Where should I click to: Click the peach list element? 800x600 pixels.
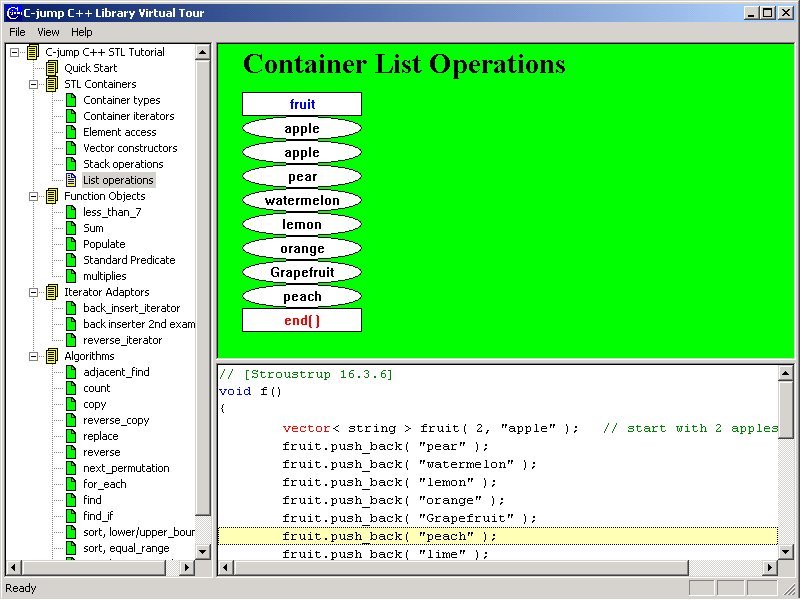point(302,296)
